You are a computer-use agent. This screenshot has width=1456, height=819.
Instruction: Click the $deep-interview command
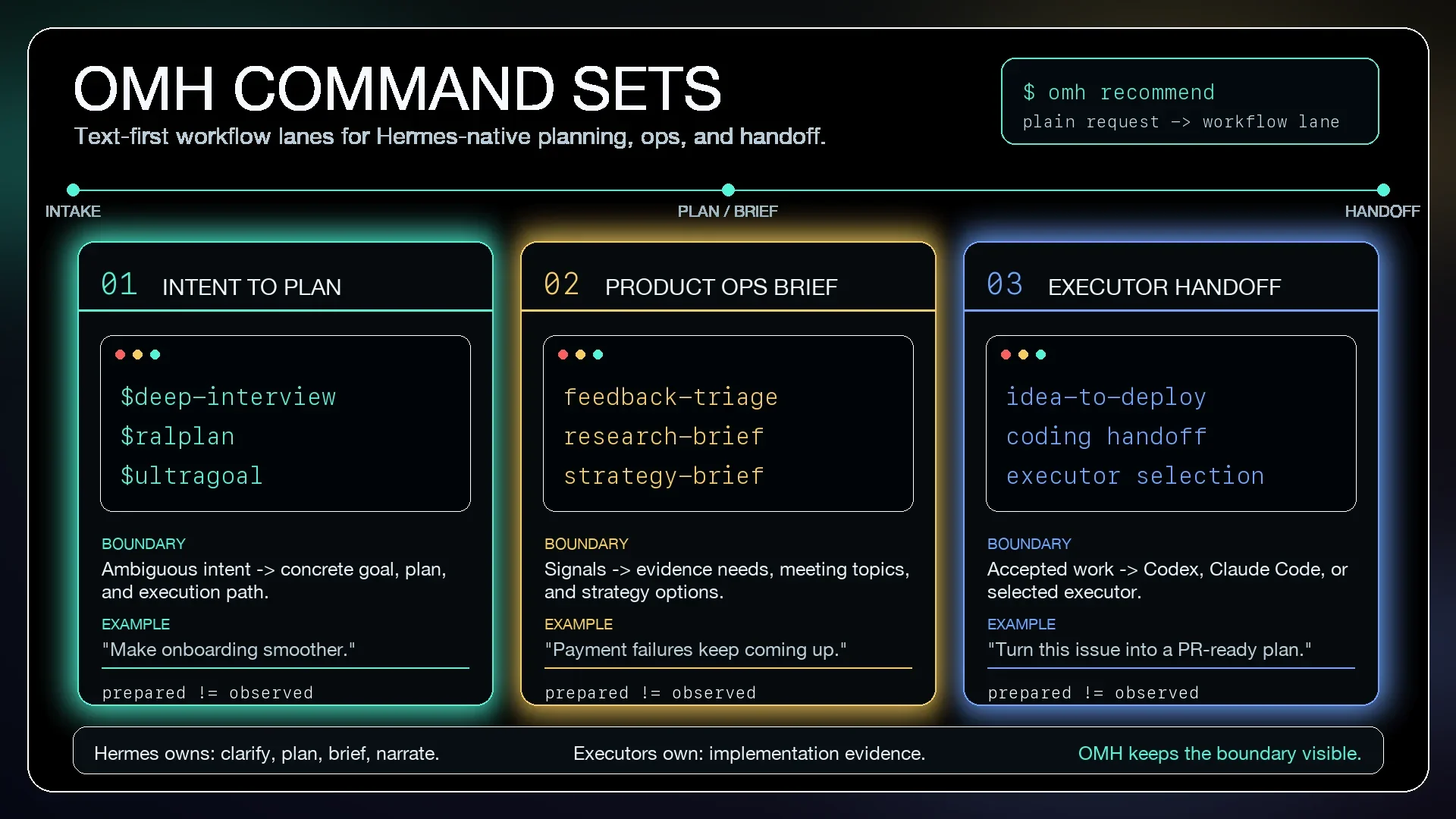[228, 397]
